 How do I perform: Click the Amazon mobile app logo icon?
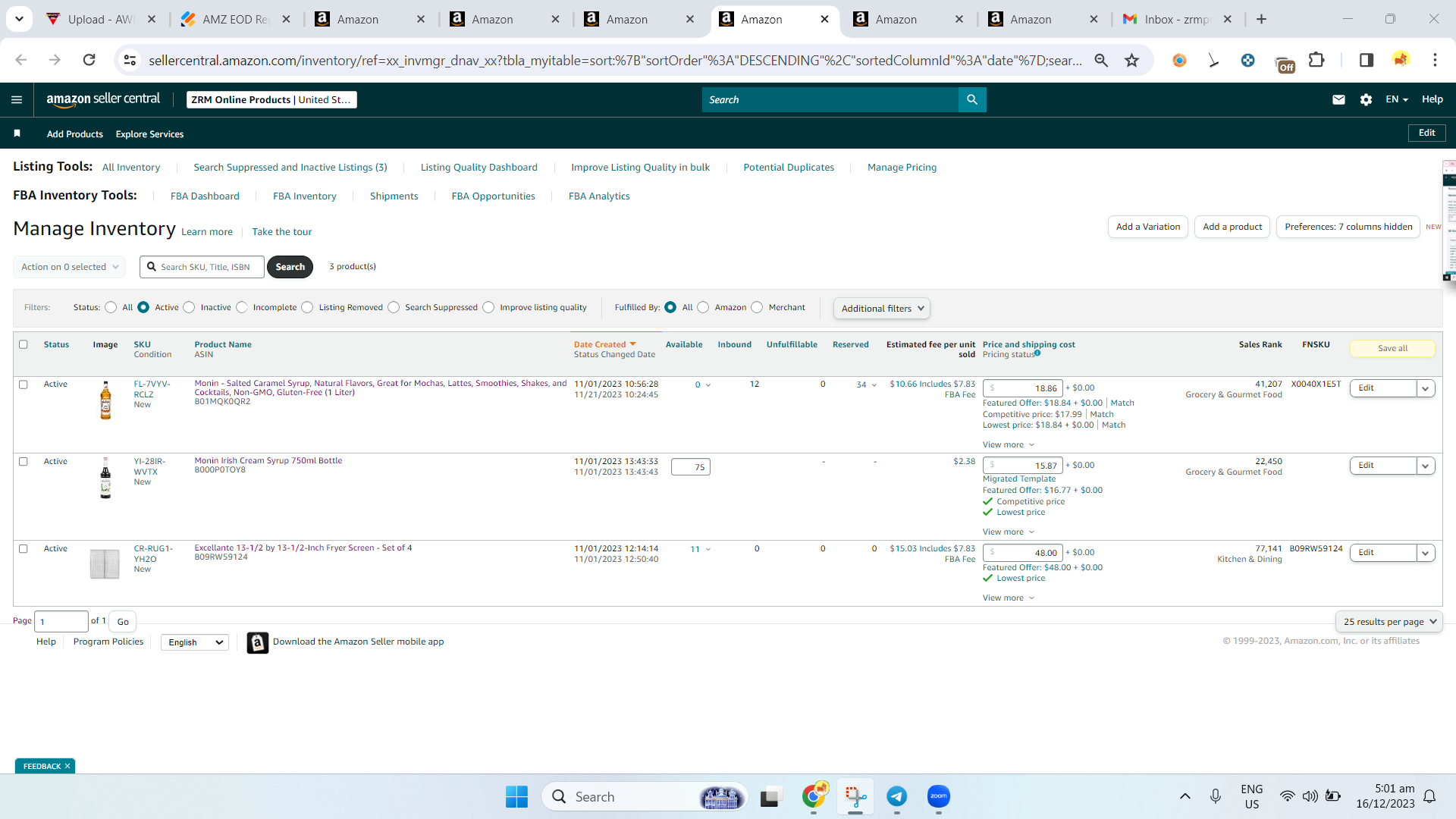[x=258, y=642]
